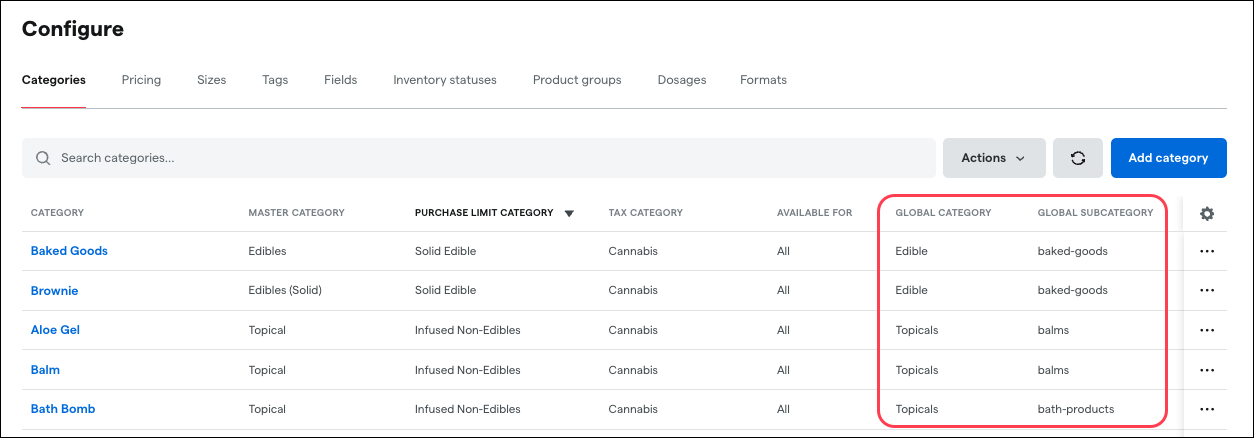Open the more options menu for Baked Goods
The width and height of the screenshot is (1254, 438).
[x=1207, y=251]
